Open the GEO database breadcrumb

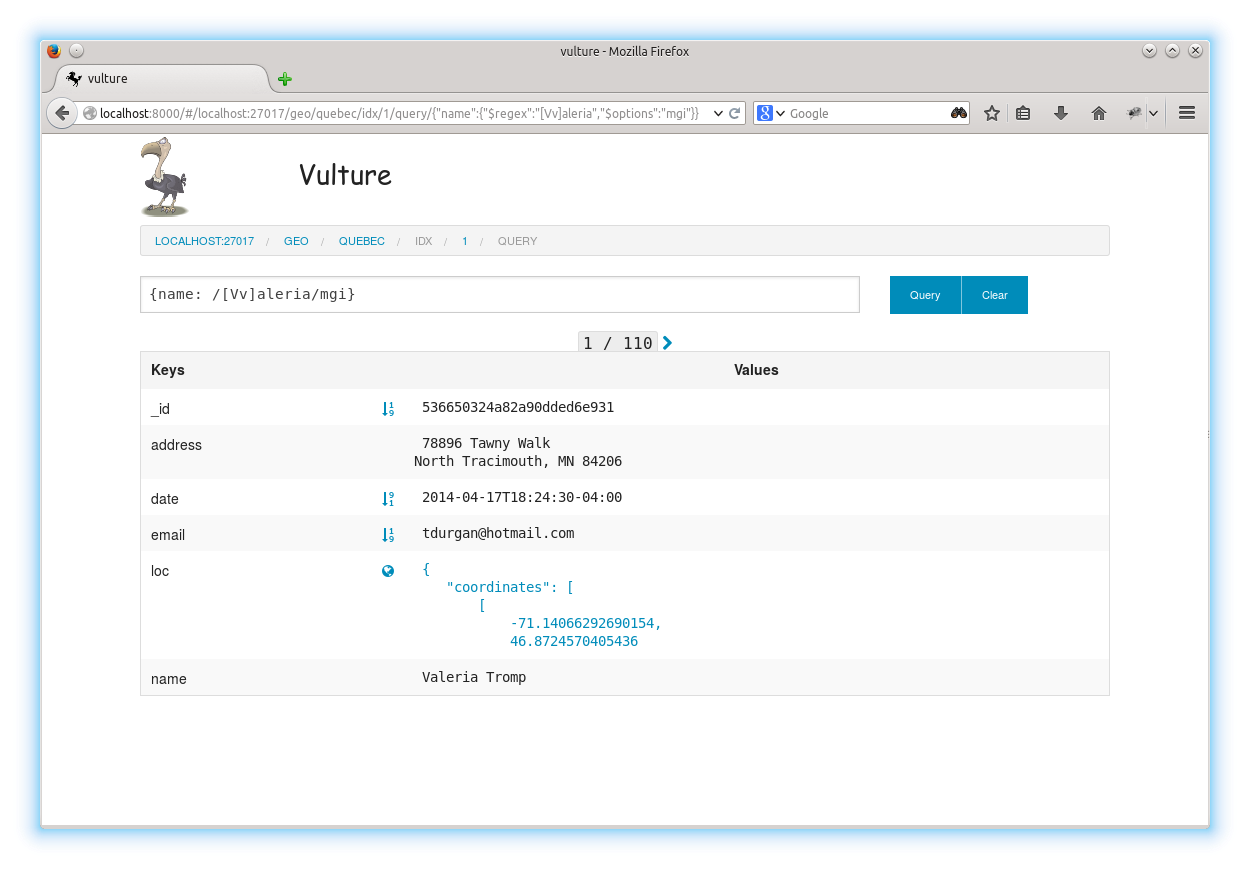296,241
